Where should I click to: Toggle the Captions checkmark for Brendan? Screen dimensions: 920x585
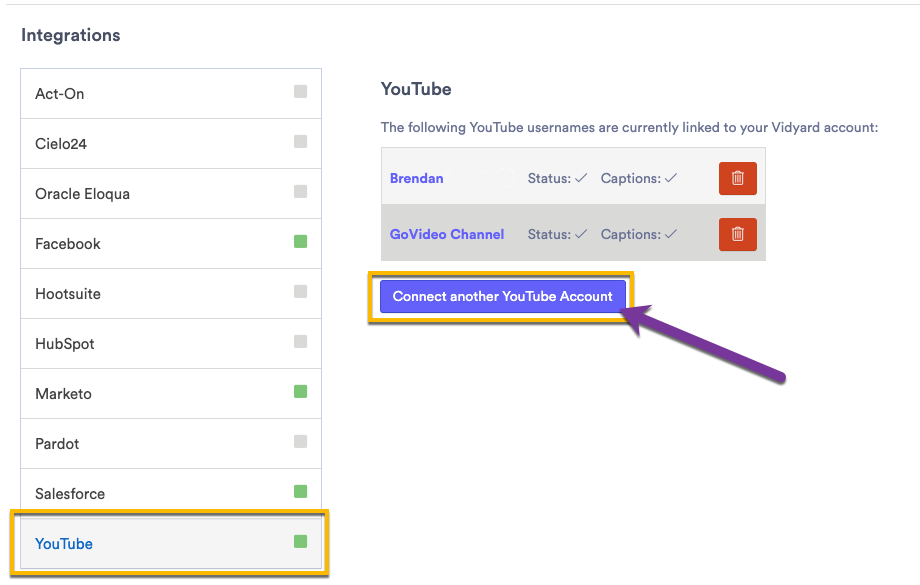click(668, 178)
